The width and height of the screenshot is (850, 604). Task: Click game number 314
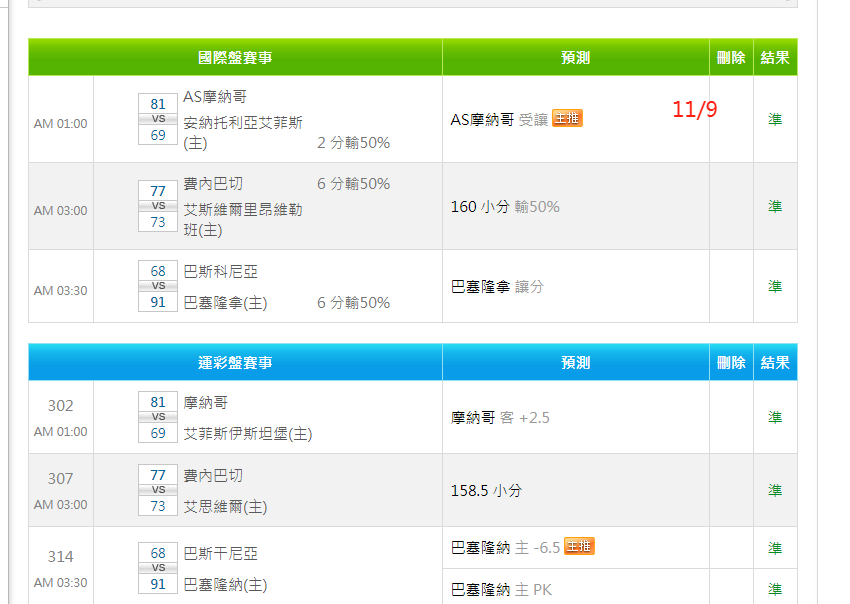60,557
